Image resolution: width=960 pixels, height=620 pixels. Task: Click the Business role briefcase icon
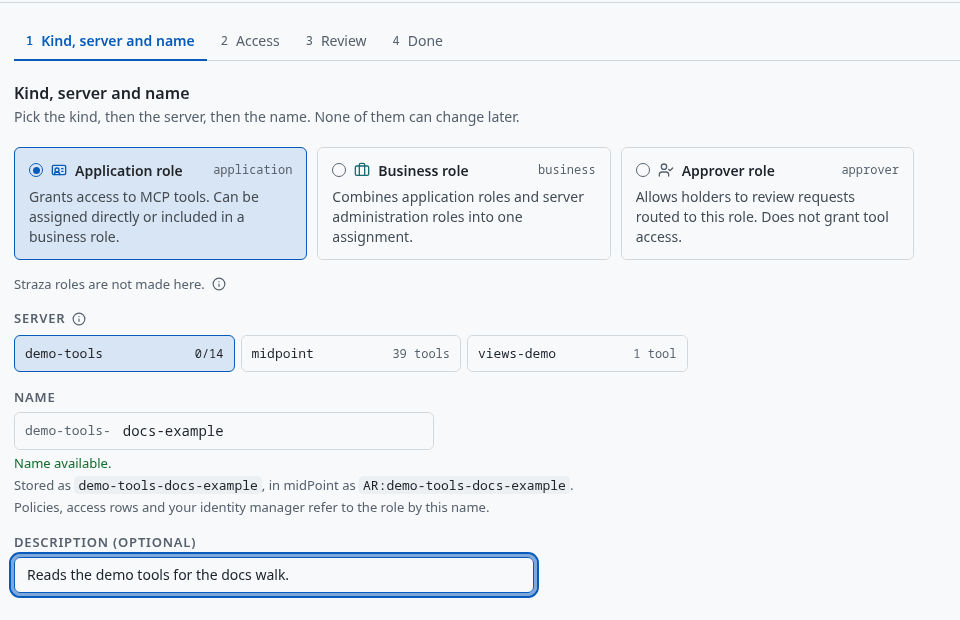pos(362,170)
